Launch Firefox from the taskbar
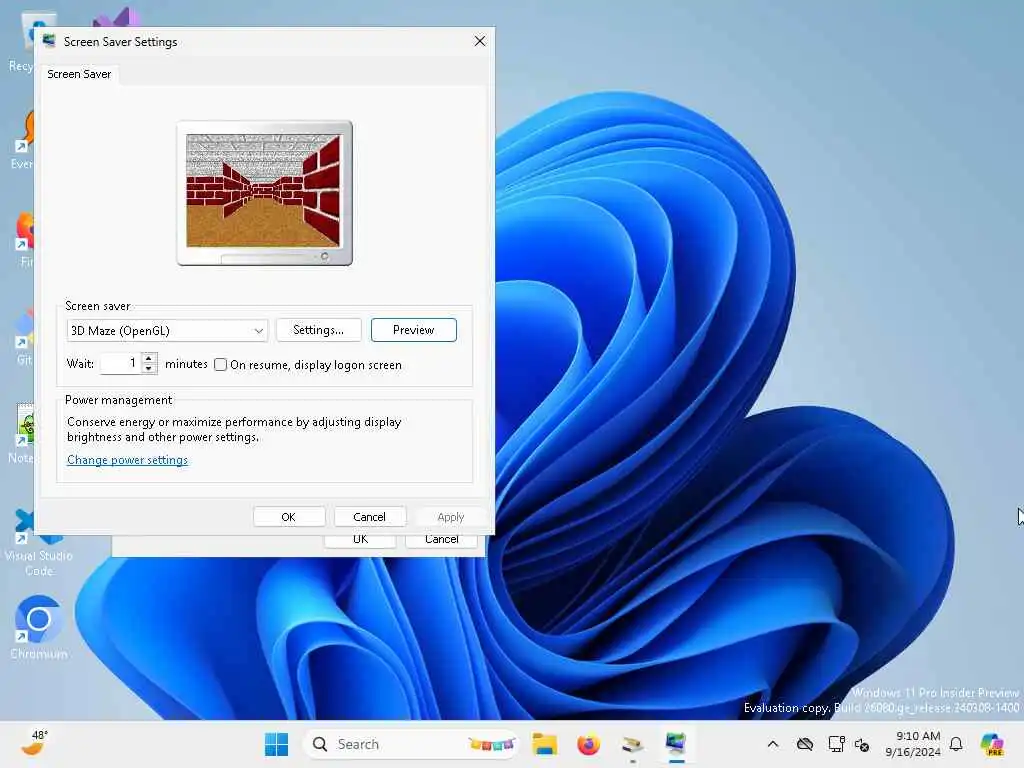 [588, 744]
